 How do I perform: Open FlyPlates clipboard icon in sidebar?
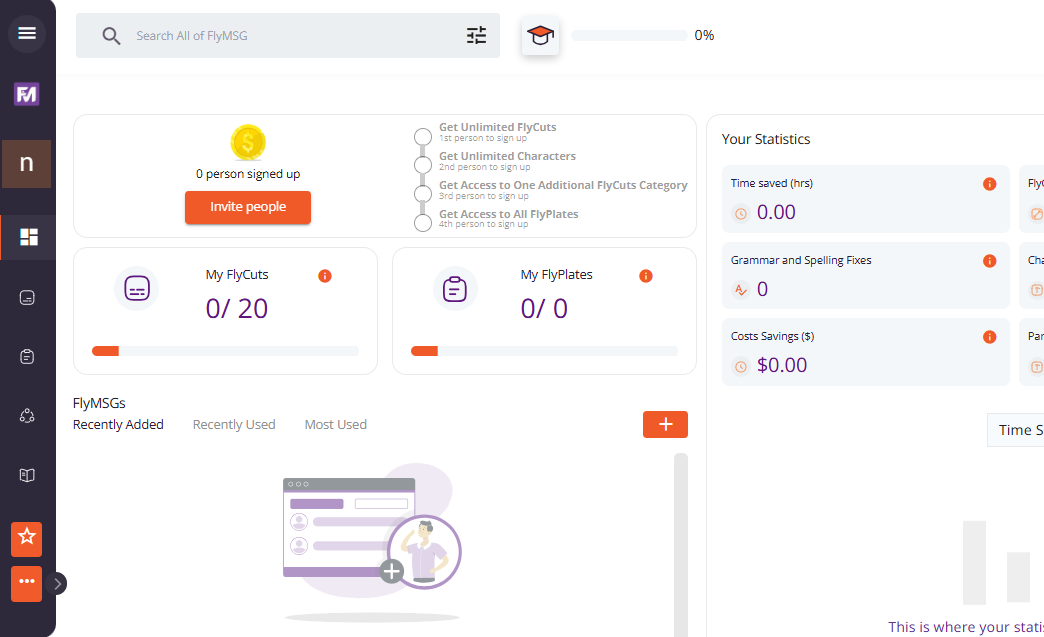pyautogui.click(x=27, y=357)
